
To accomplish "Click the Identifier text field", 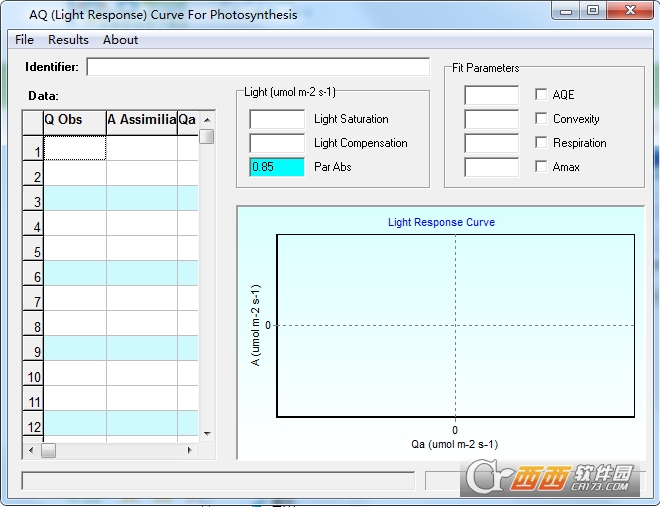I will [x=258, y=67].
